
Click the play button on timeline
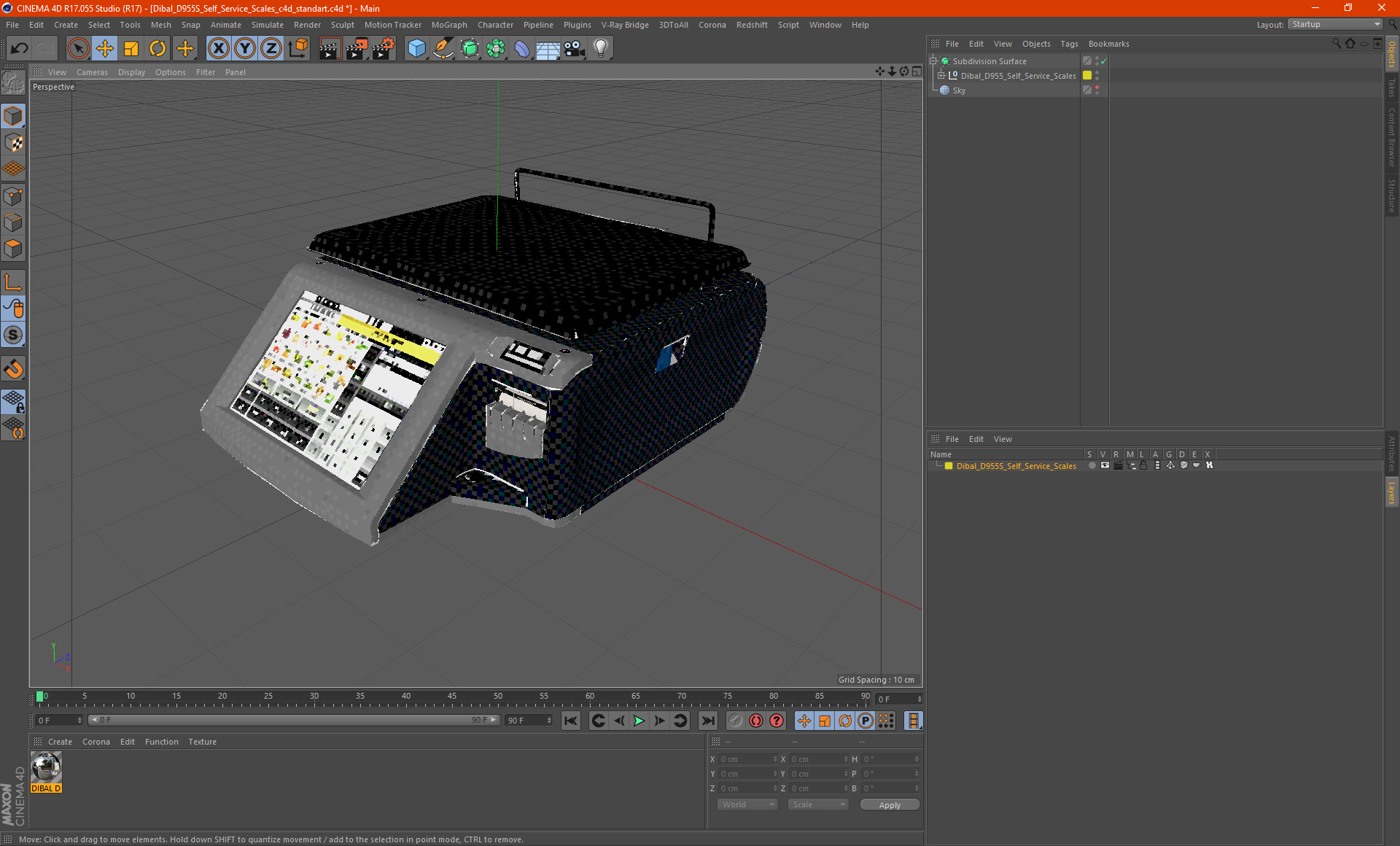pos(638,720)
